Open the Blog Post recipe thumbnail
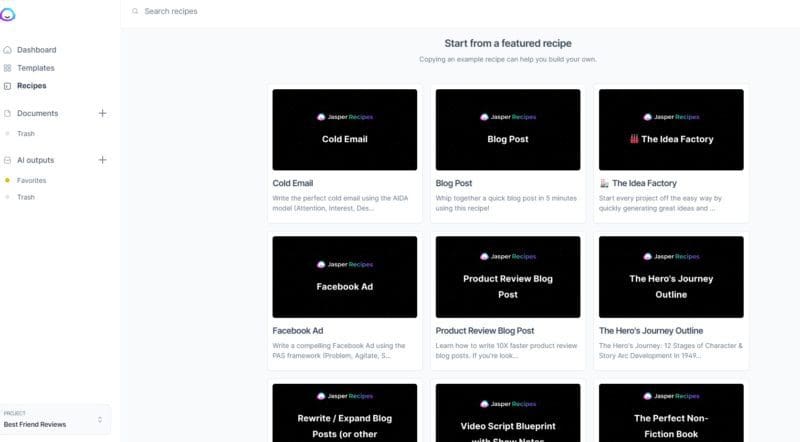The width and height of the screenshot is (800, 442). [x=508, y=130]
